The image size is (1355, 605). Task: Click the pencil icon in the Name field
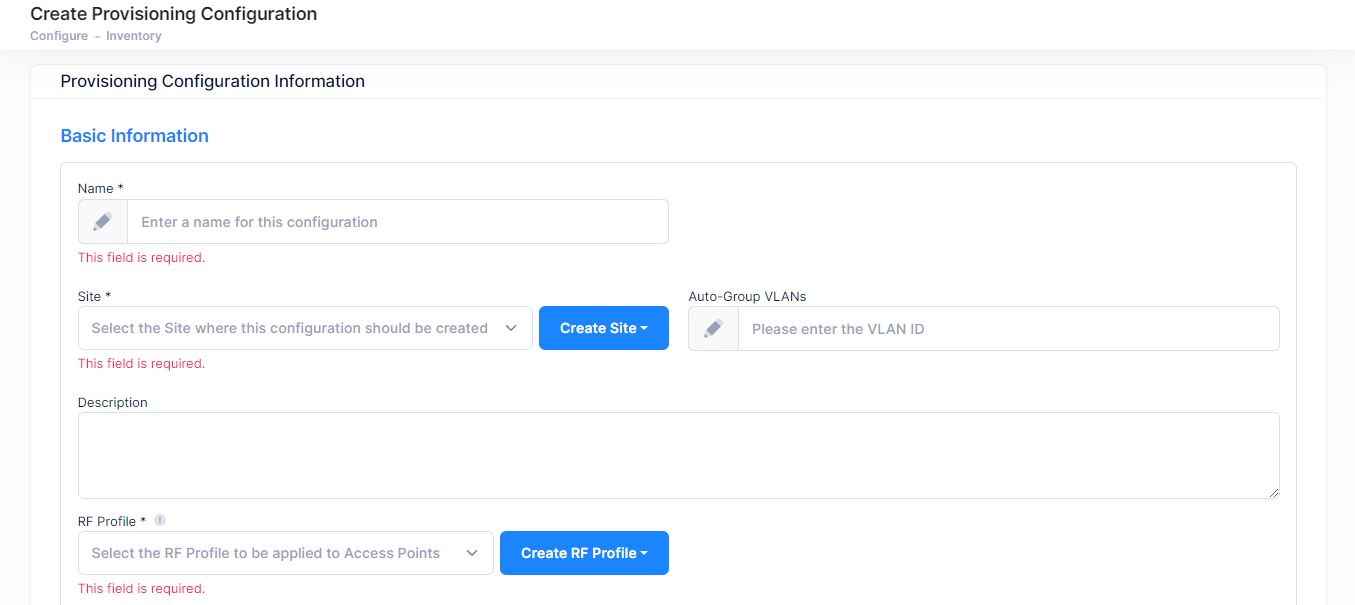[x=103, y=222]
